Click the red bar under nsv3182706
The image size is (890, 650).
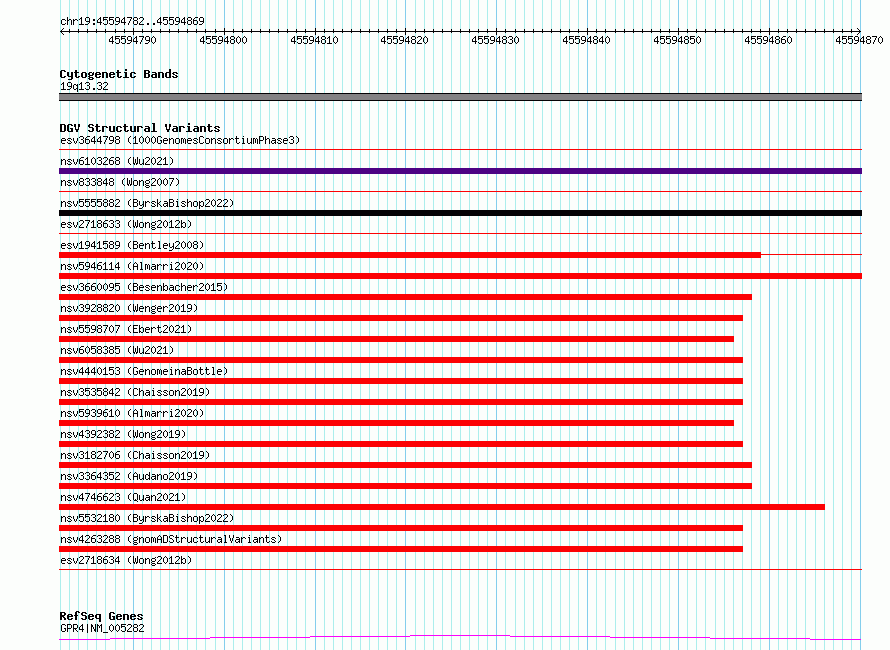tap(405, 465)
